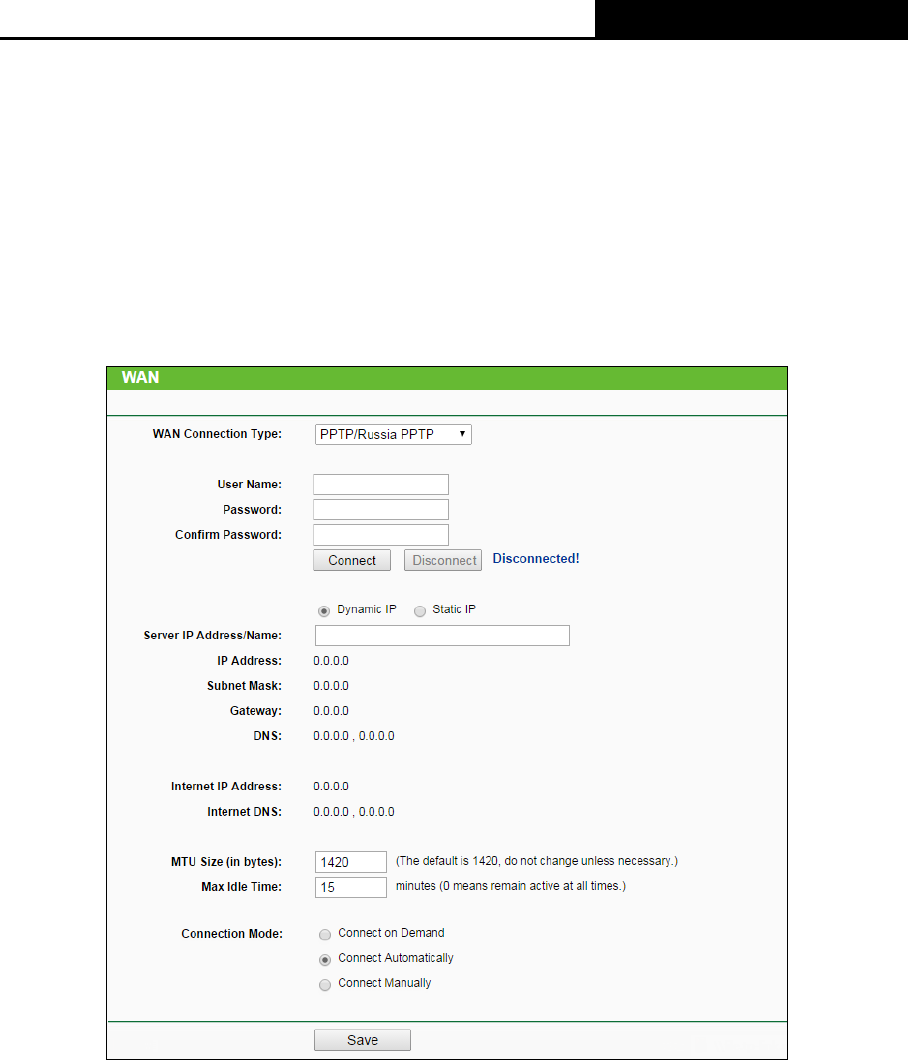This screenshot has height=1060, width=908.
Task: Click the MTU Size input field
Action: pyautogui.click(x=351, y=862)
